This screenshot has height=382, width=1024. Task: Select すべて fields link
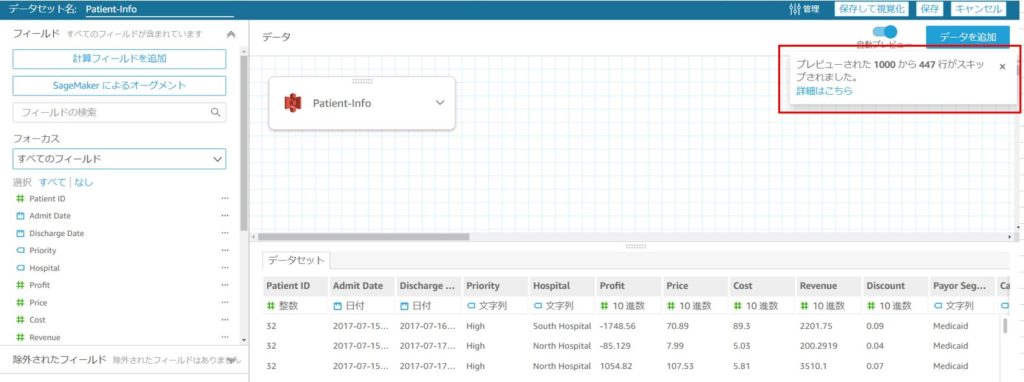click(x=52, y=182)
